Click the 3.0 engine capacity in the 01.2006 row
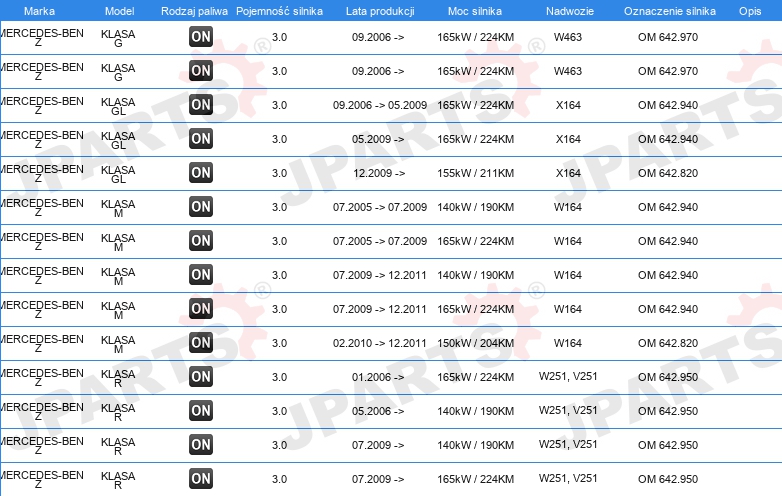The height and width of the screenshot is (496, 782). 279,377
